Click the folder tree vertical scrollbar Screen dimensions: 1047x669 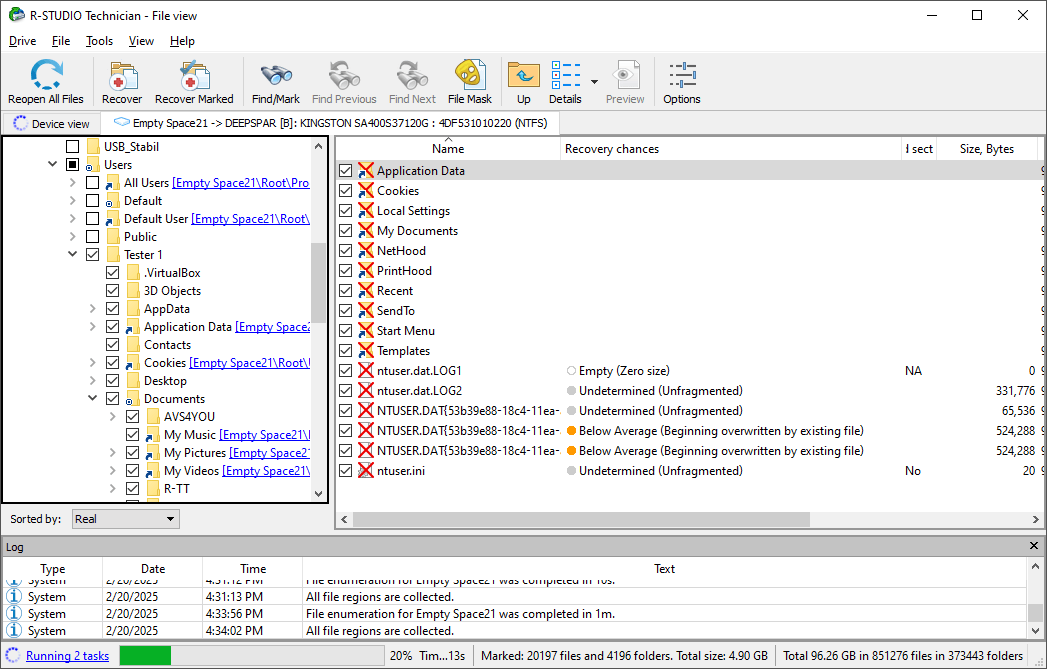pyautogui.click(x=319, y=283)
